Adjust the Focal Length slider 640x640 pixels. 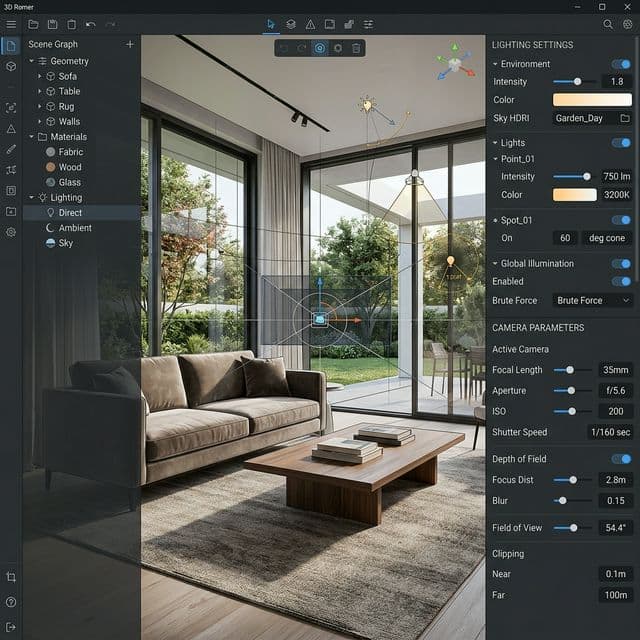pyautogui.click(x=572, y=370)
